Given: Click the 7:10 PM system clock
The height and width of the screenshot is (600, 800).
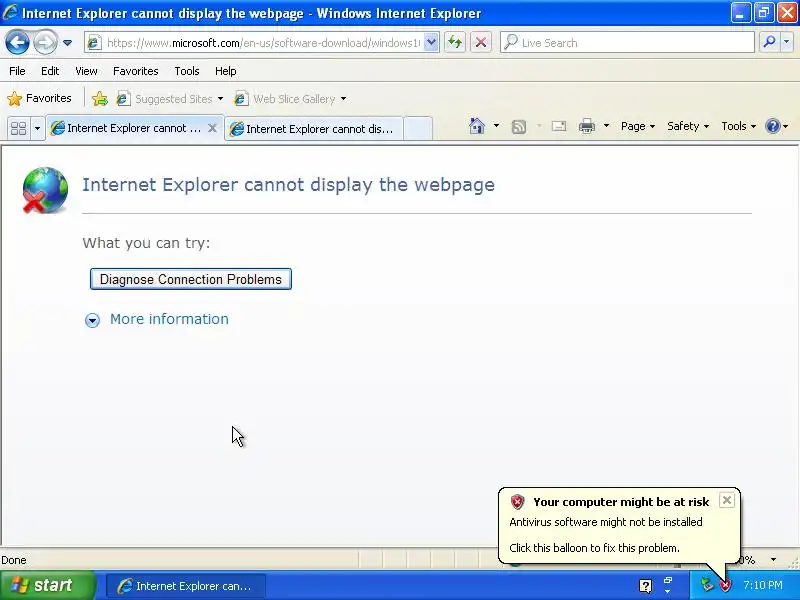Looking at the screenshot, I should pos(763,585).
